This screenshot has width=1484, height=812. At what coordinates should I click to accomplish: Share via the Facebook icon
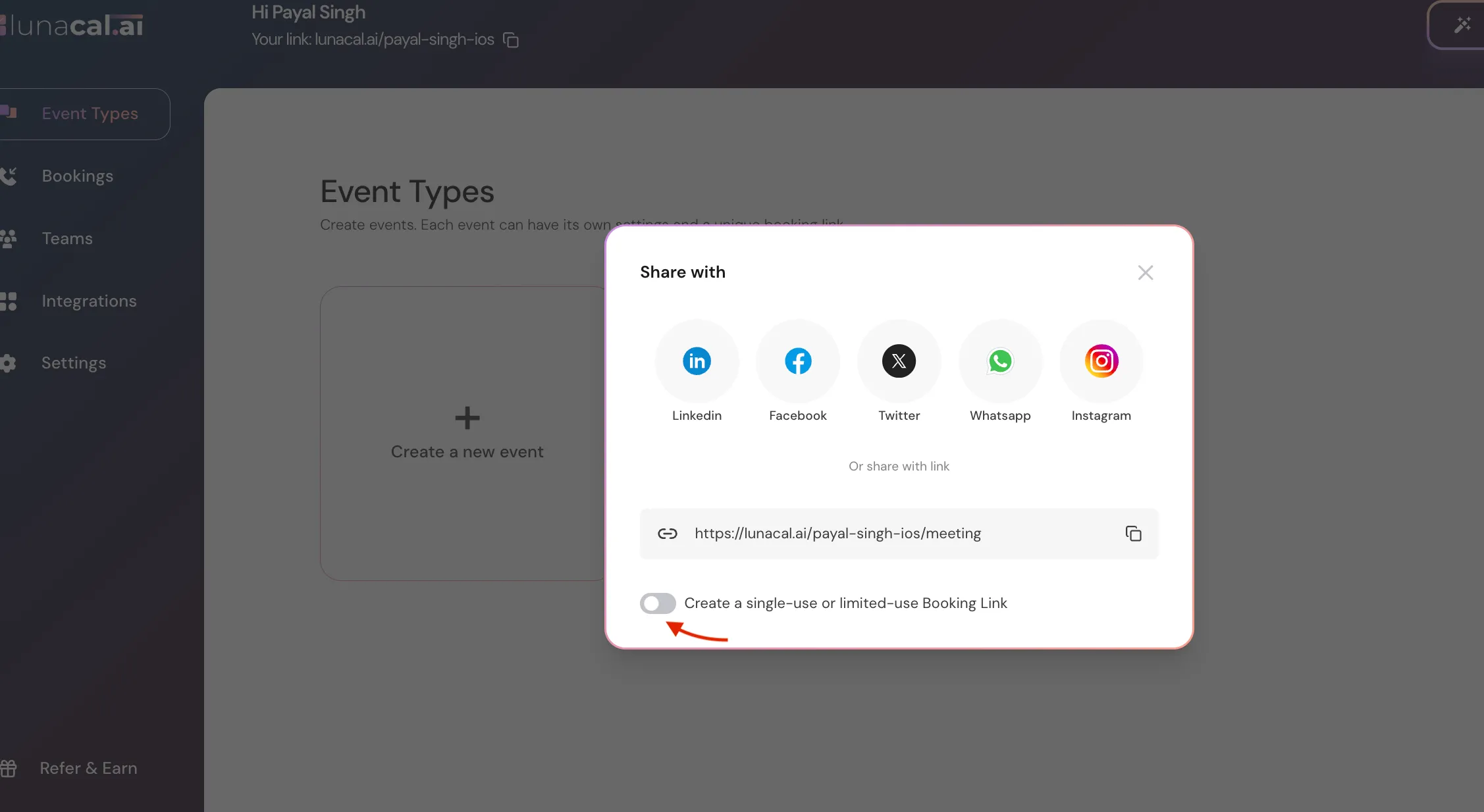798,361
